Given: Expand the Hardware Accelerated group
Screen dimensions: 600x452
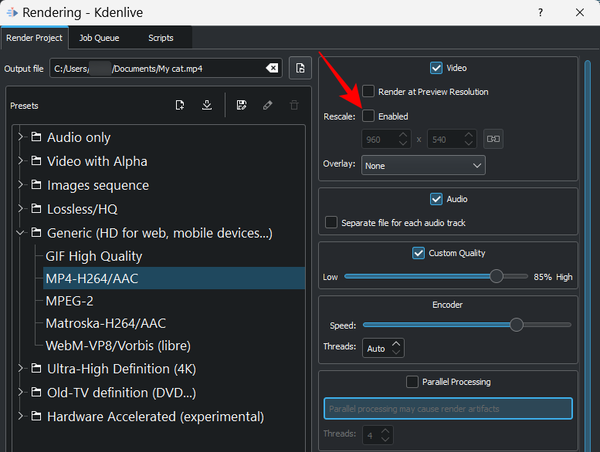Looking at the screenshot, I should 20,416.
